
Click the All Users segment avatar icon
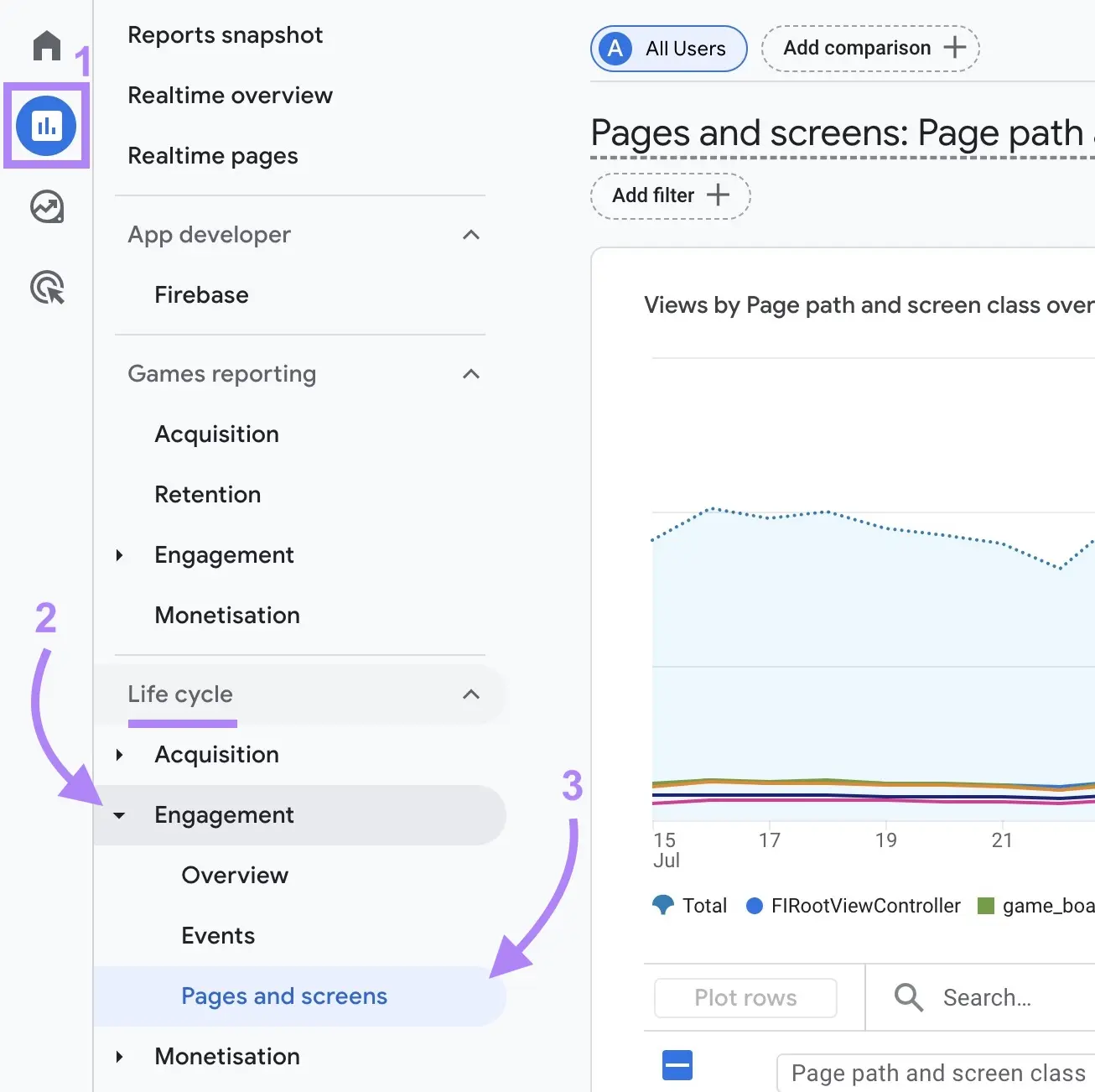point(615,49)
